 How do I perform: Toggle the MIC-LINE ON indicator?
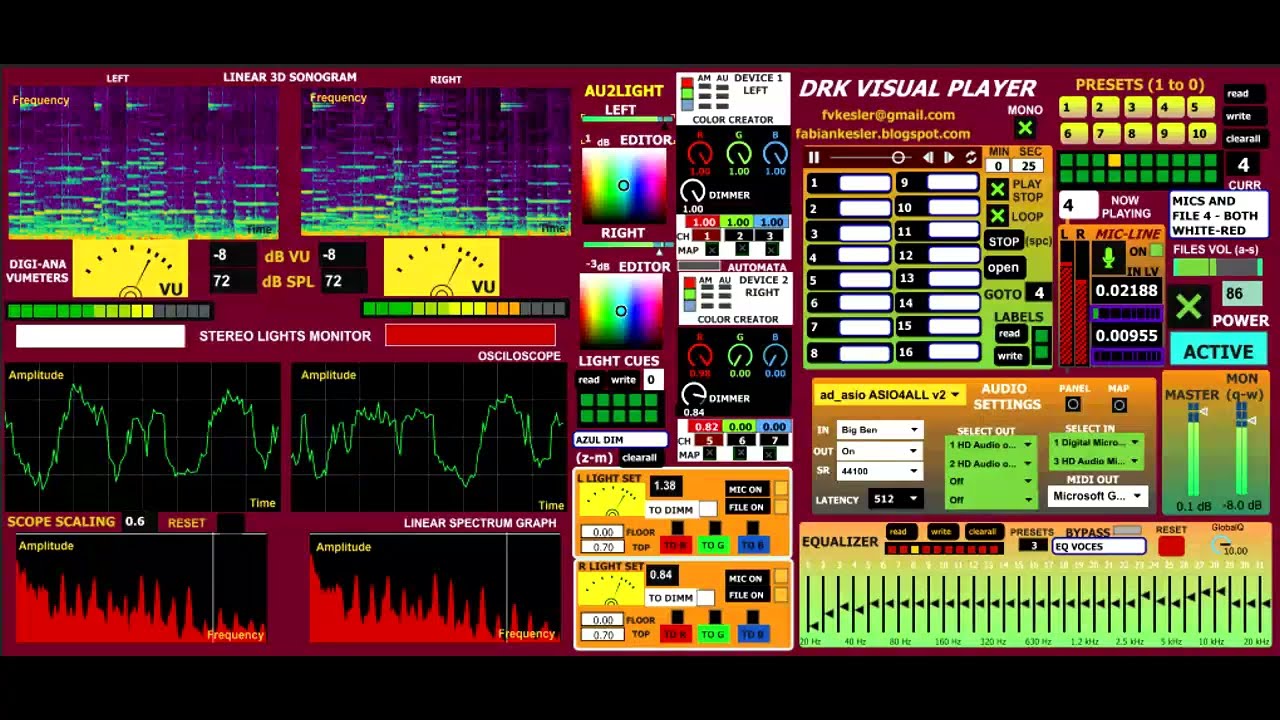pos(1157,252)
